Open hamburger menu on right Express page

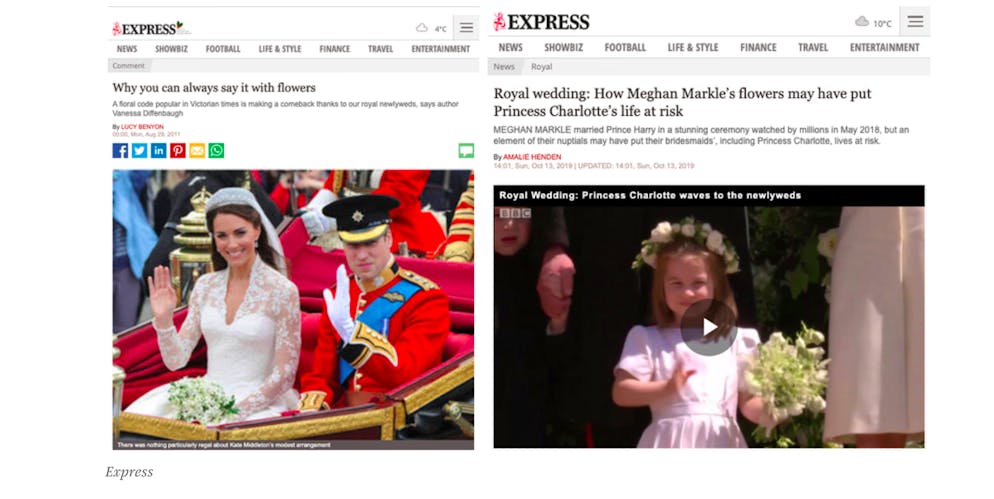[x=915, y=22]
